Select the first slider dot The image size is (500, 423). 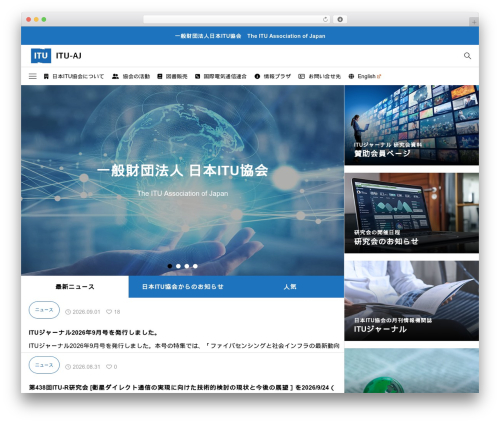(170, 266)
